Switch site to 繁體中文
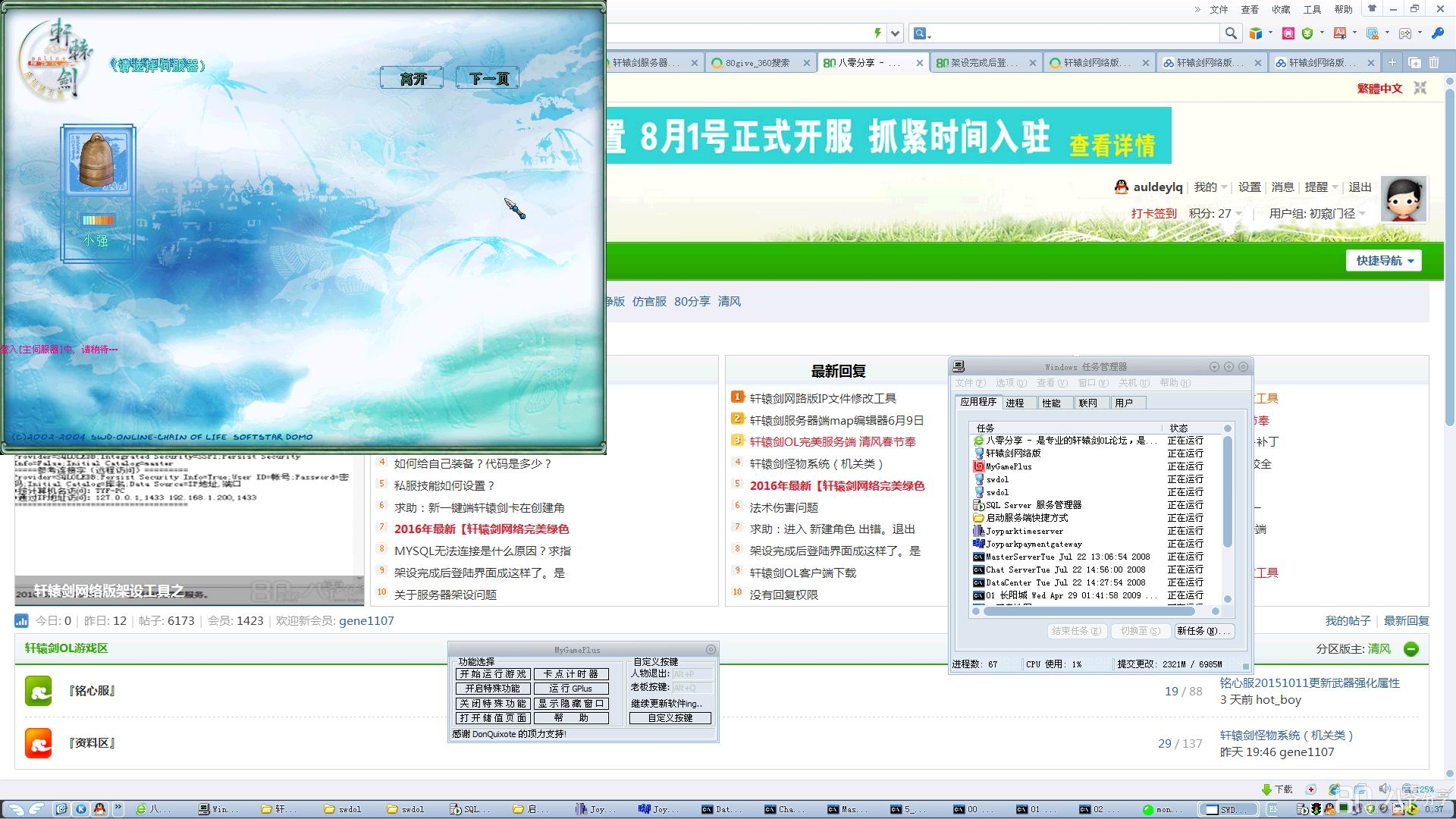Viewport: 1456px width, 819px height. tap(1379, 88)
